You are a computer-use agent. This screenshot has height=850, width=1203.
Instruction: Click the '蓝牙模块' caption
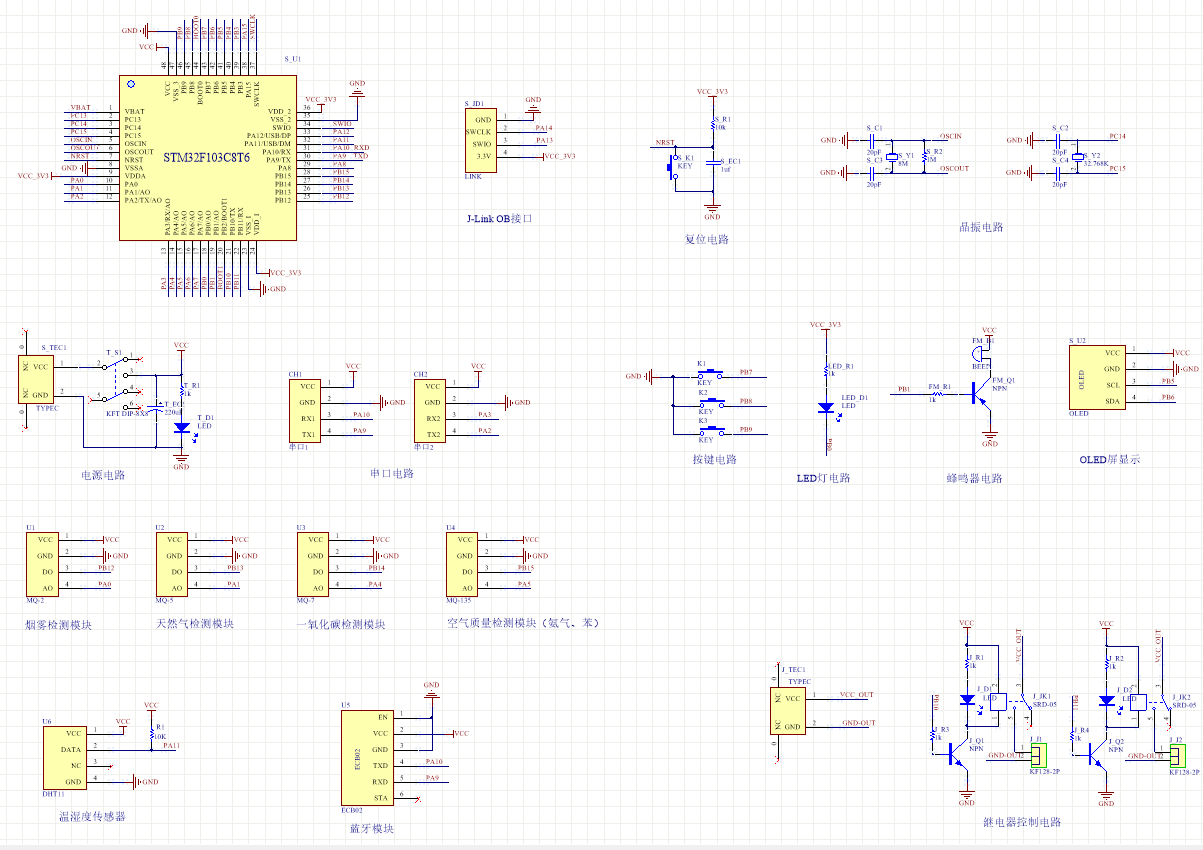[371, 829]
